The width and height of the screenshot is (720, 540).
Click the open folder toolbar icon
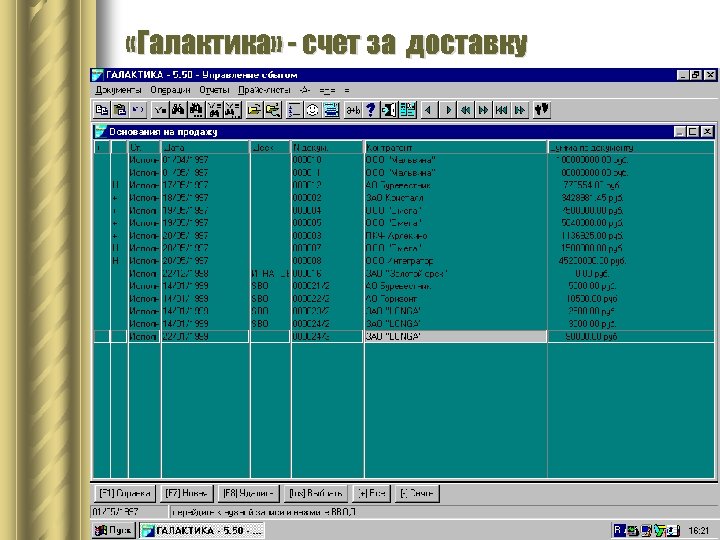(x=254, y=110)
